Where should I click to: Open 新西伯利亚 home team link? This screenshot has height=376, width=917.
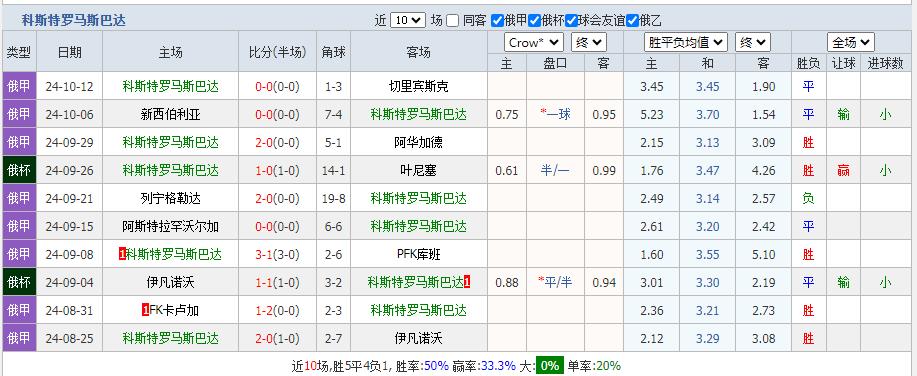click(x=170, y=115)
